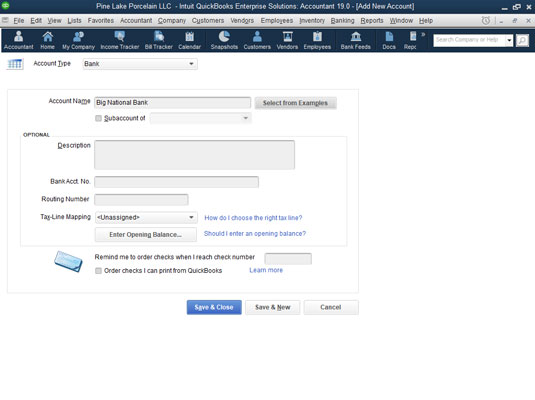
Task: Click Save & New button
Action: point(273,307)
